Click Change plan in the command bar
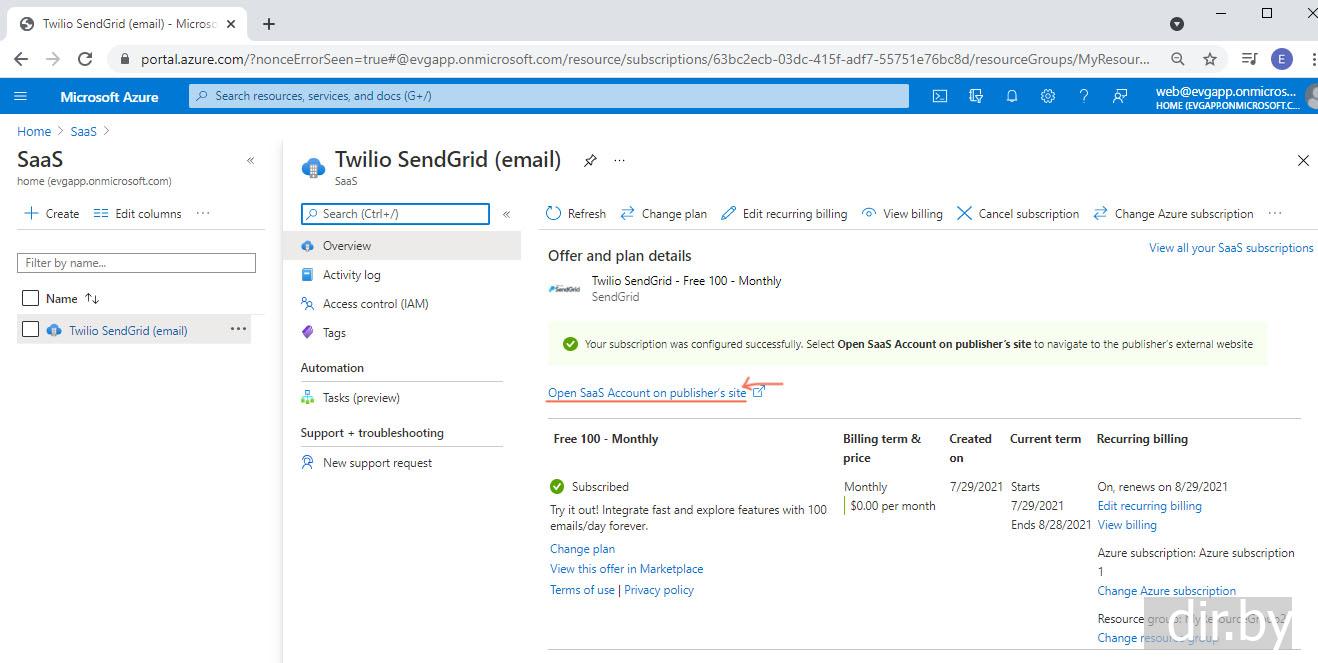The height and width of the screenshot is (663, 1318). [x=663, y=214]
